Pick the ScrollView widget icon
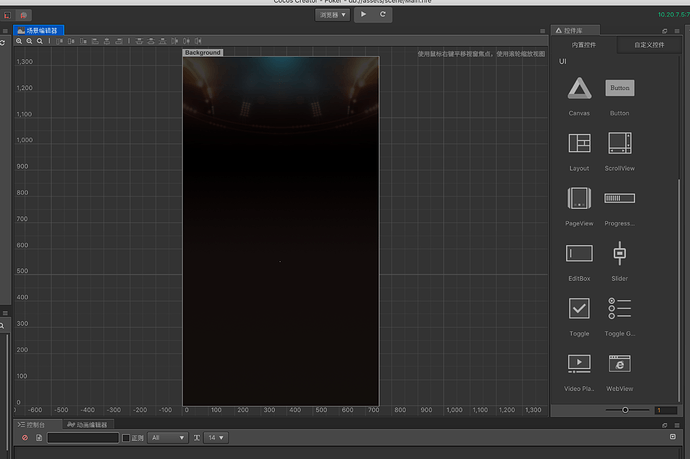The height and width of the screenshot is (459, 690). (x=620, y=143)
